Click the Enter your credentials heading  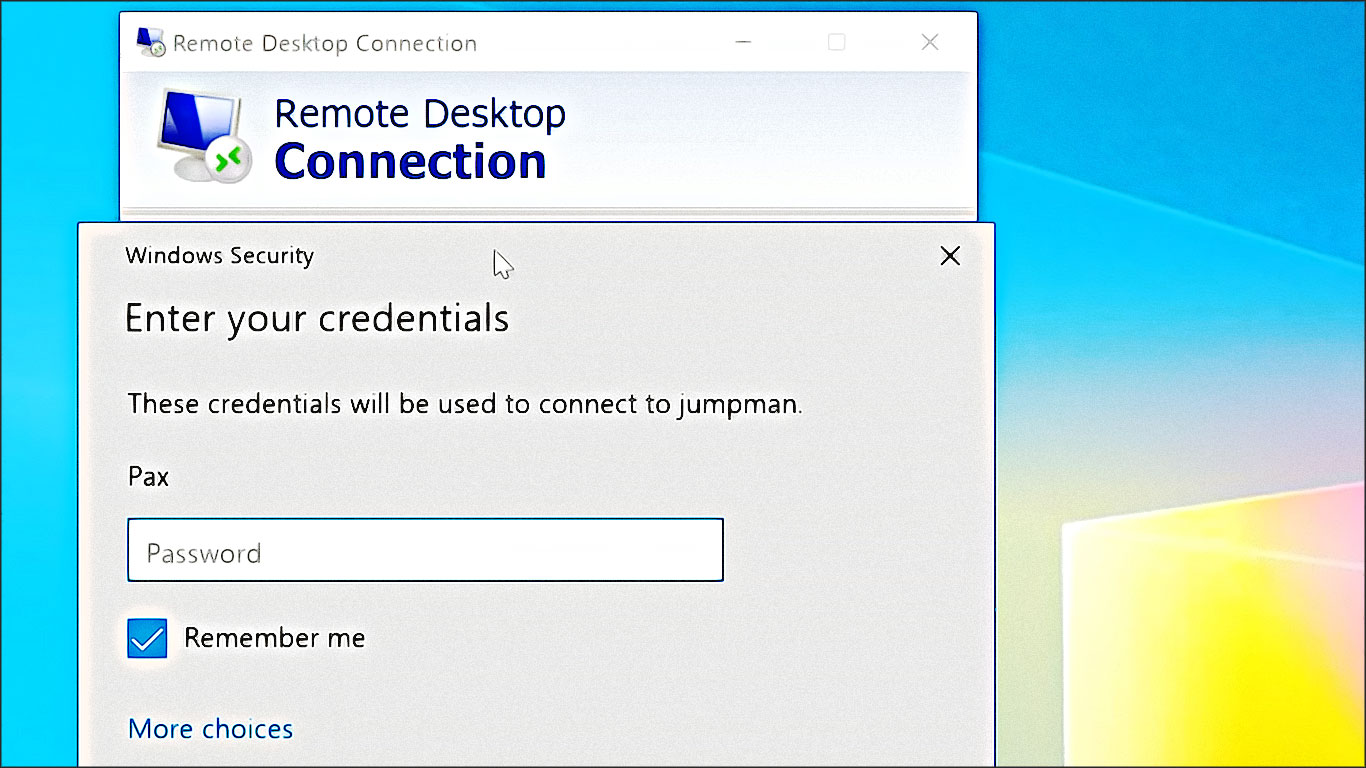317,318
